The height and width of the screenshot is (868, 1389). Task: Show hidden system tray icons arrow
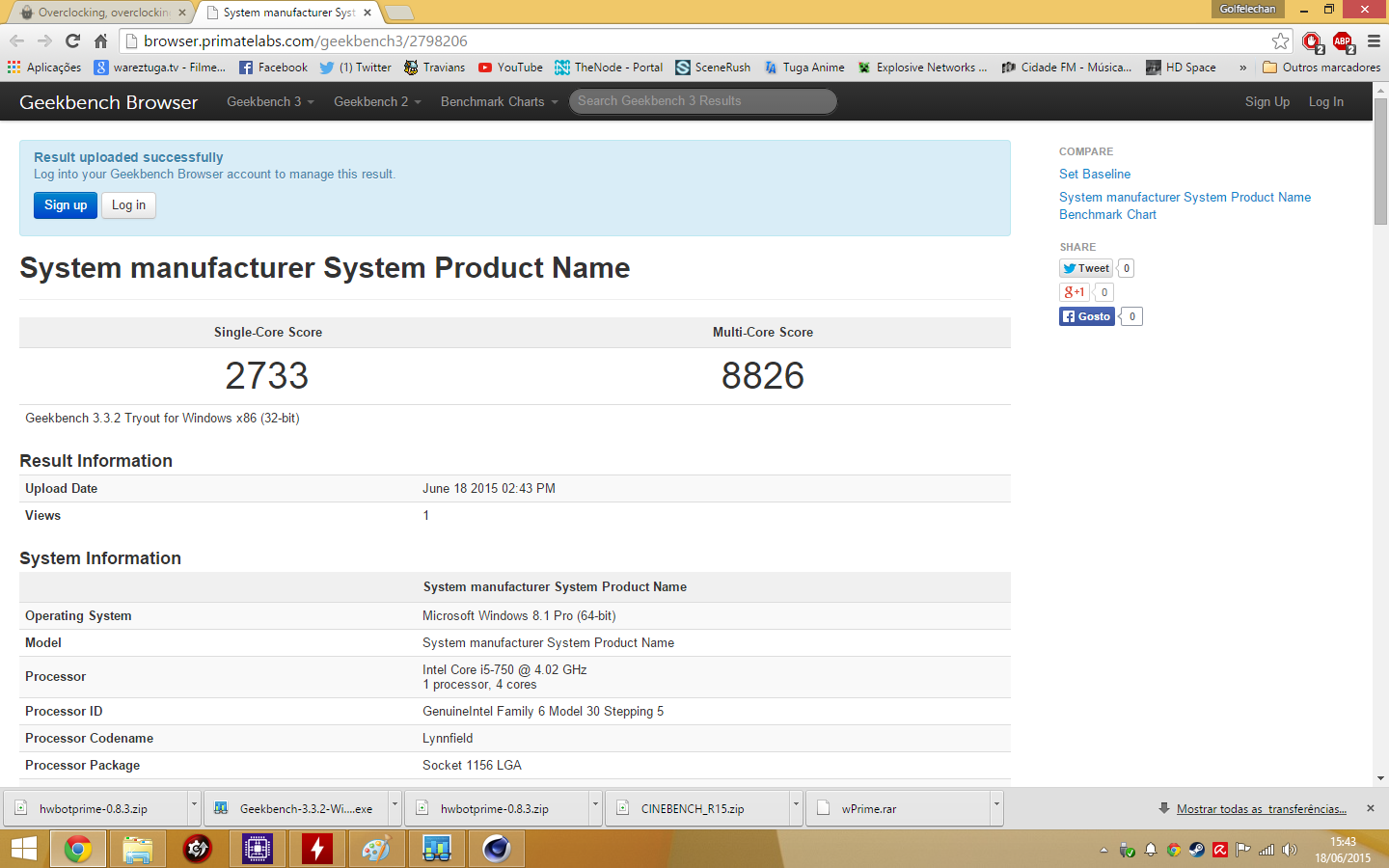click(1103, 850)
